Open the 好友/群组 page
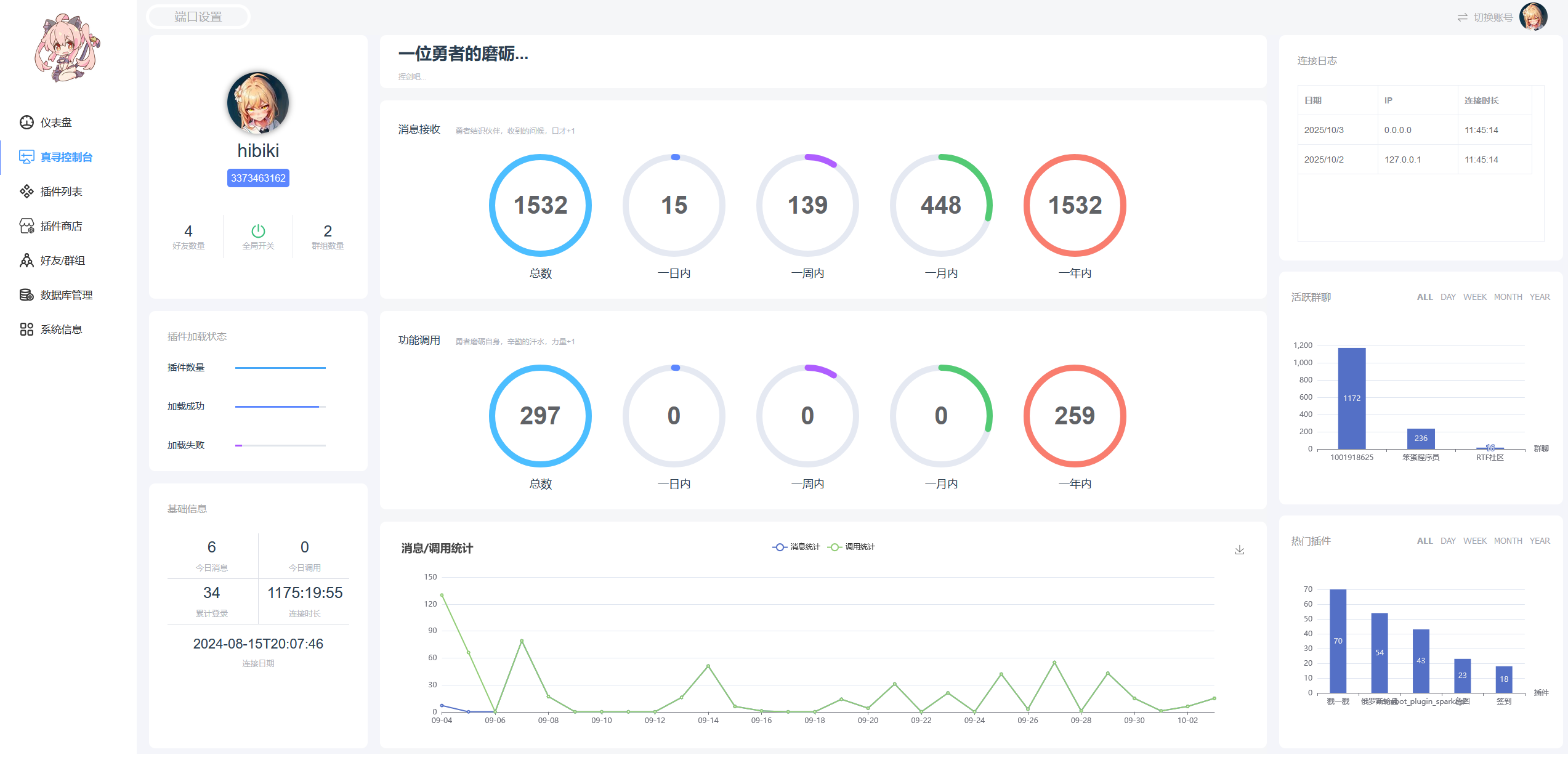This screenshot has width=1568, height=768. [x=62, y=261]
